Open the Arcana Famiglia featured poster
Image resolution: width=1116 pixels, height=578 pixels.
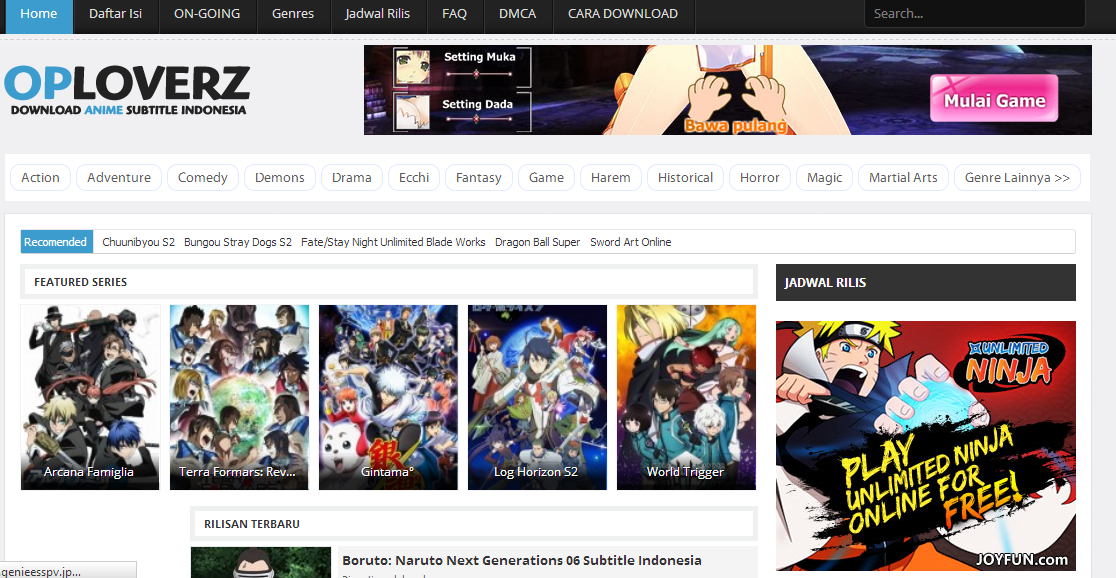pyautogui.click(x=90, y=397)
